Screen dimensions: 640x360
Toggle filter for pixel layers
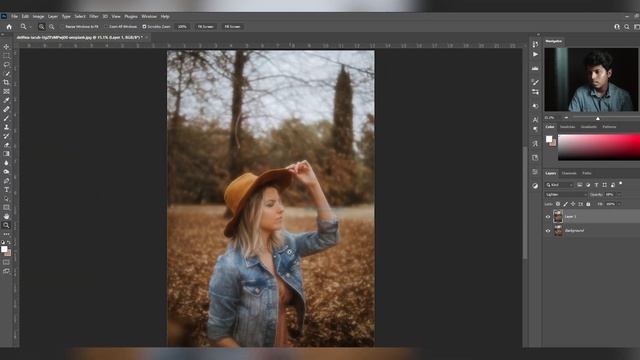pyautogui.click(x=580, y=185)
